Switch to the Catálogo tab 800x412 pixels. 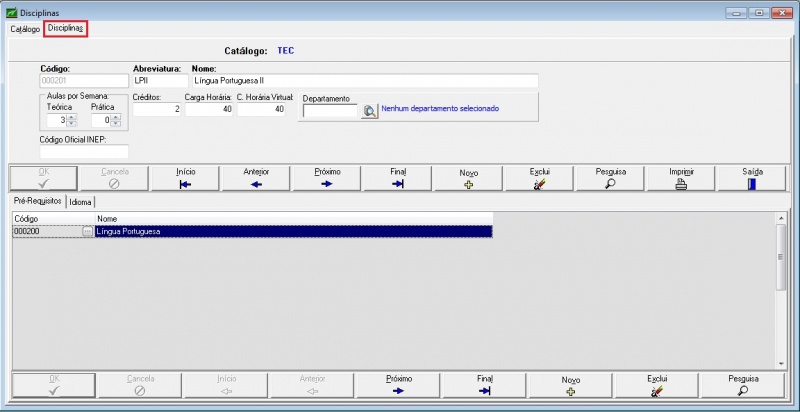[25, 29]
